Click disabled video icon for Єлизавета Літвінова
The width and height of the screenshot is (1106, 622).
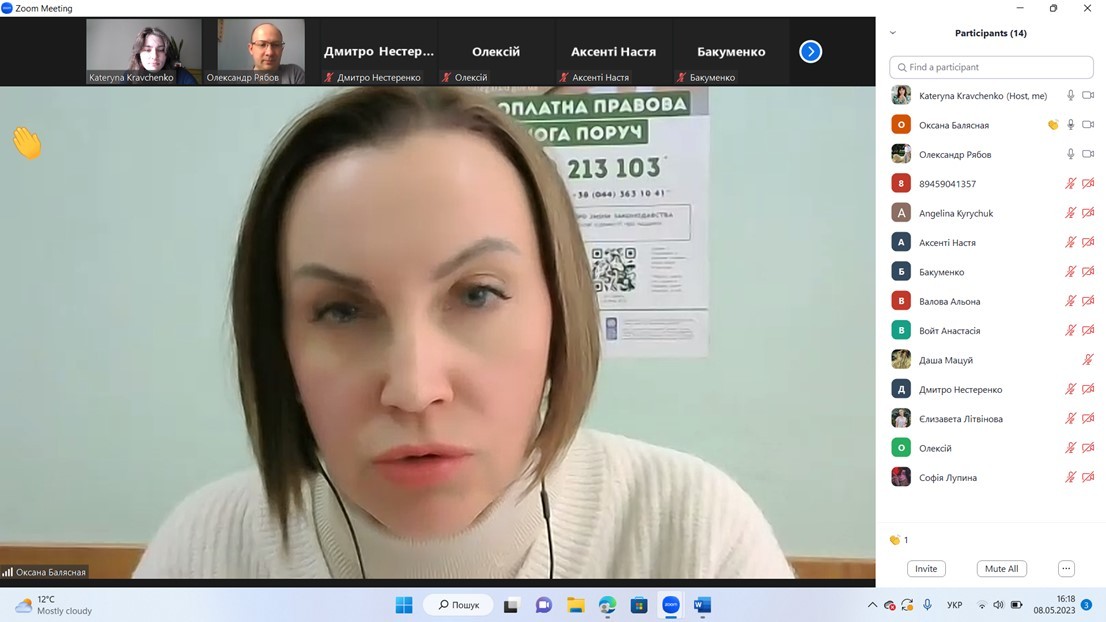1088,418
